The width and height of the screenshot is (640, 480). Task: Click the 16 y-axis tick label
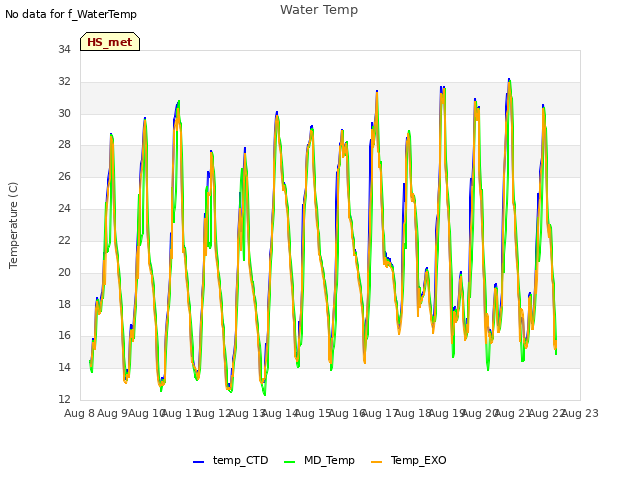pos(64,335)
